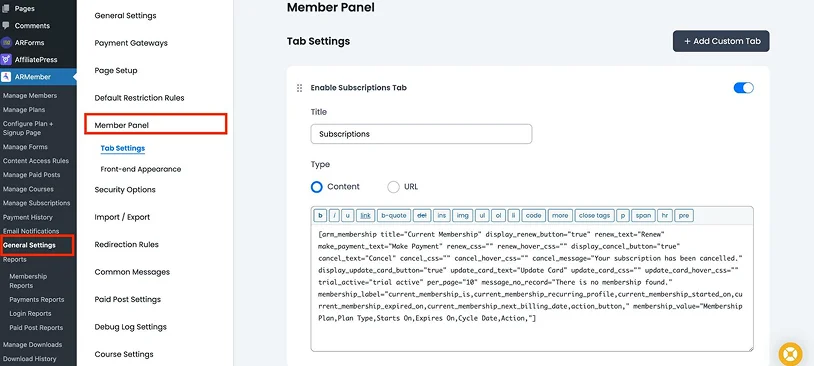Open Debug Log Settings
This screenshot has height=366, width=814.
point(130,327)
